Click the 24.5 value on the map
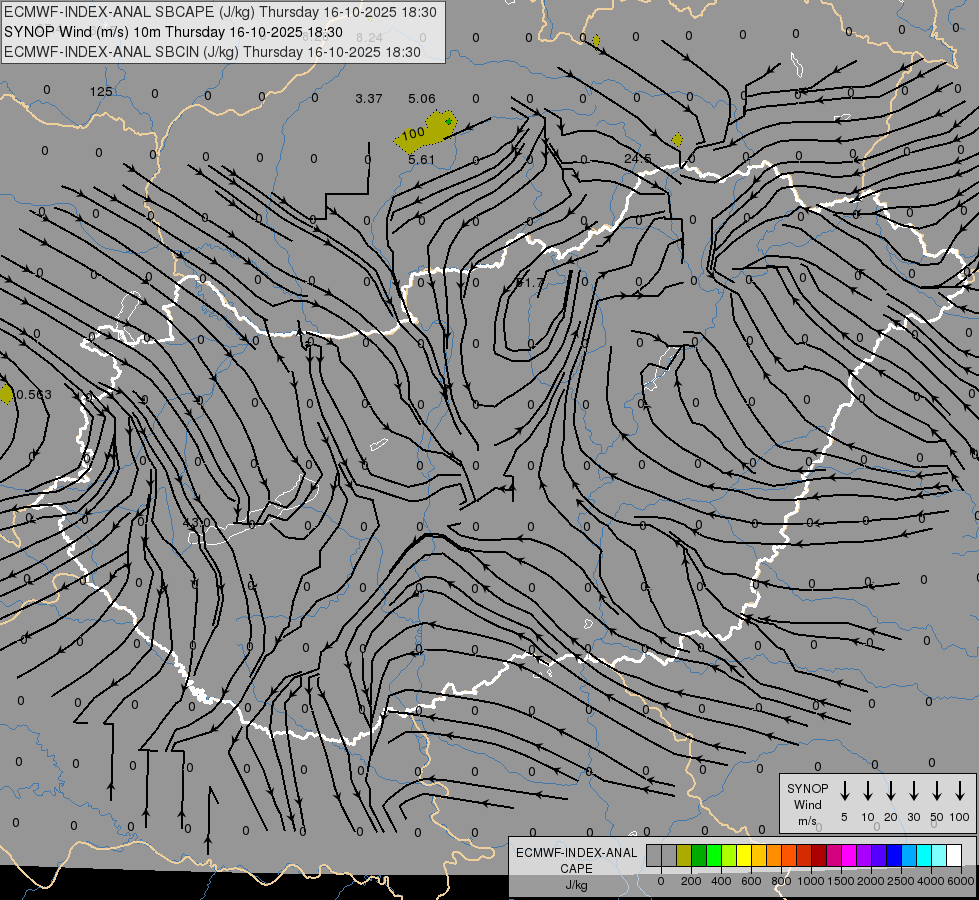The image size is (979, 900). (637, 159)
